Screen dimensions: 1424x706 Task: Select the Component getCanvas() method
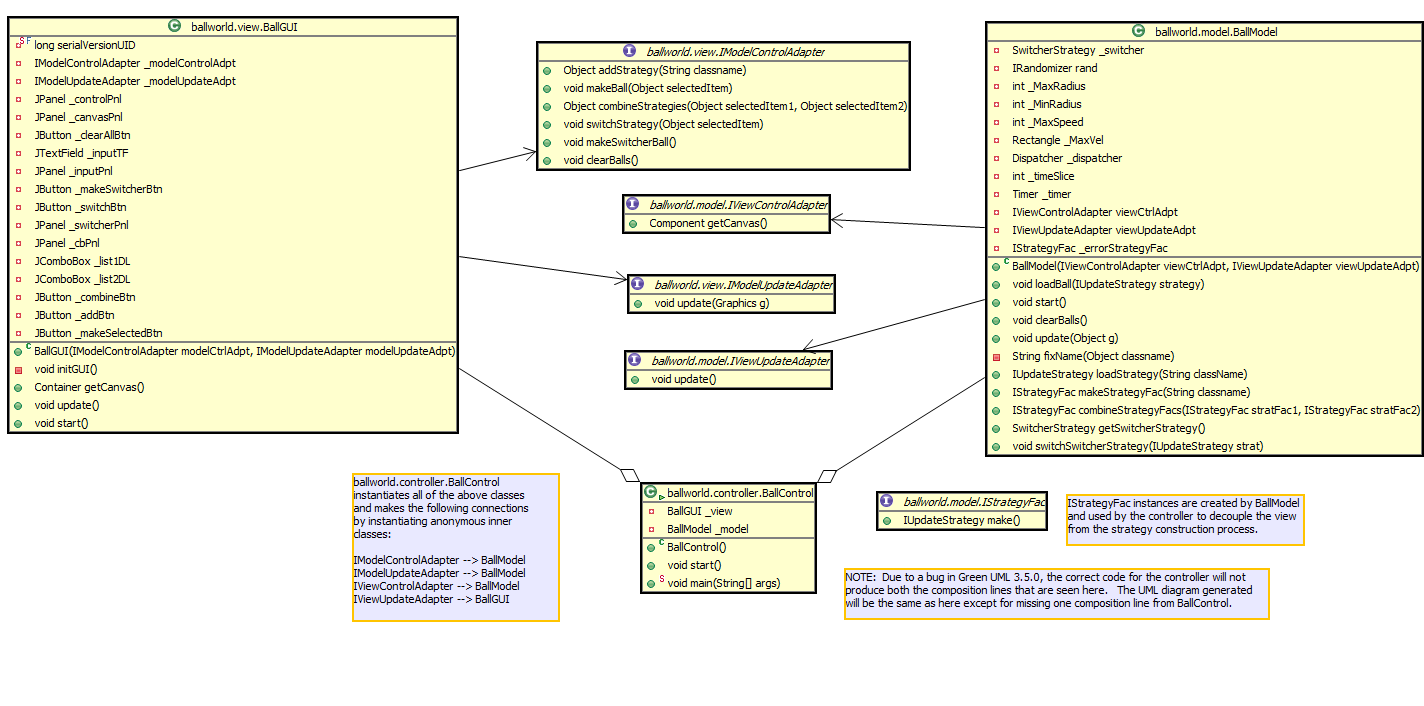tap(707, 223)
